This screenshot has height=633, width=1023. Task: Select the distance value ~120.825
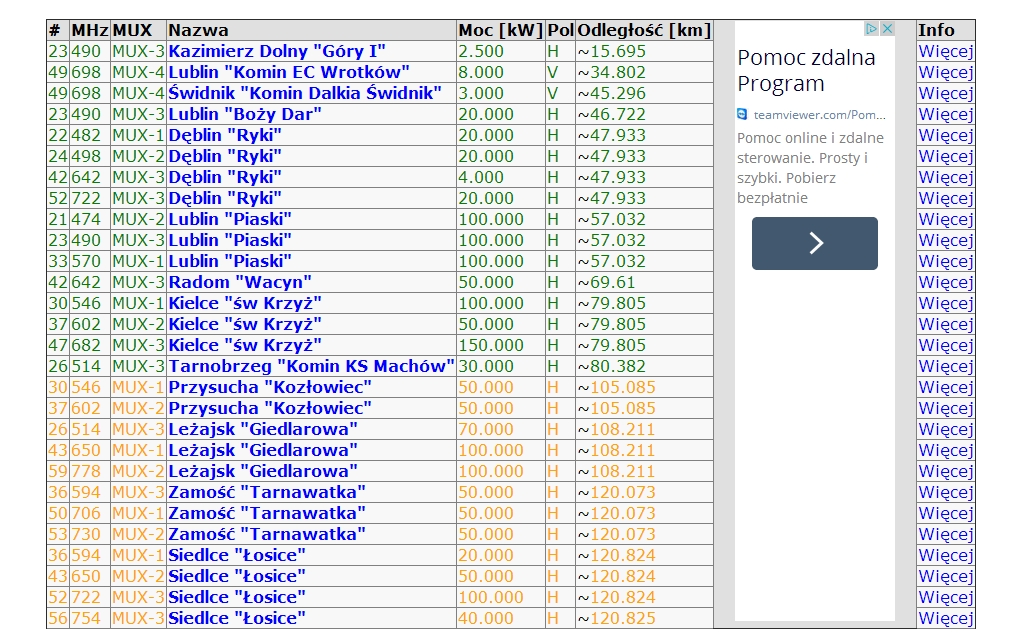(617, 617)
